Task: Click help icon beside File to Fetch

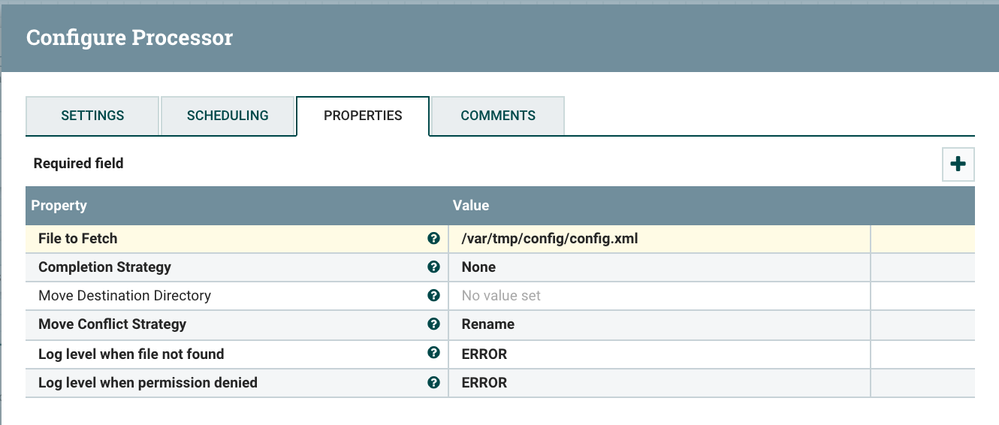Action: (x=434, y=238)
